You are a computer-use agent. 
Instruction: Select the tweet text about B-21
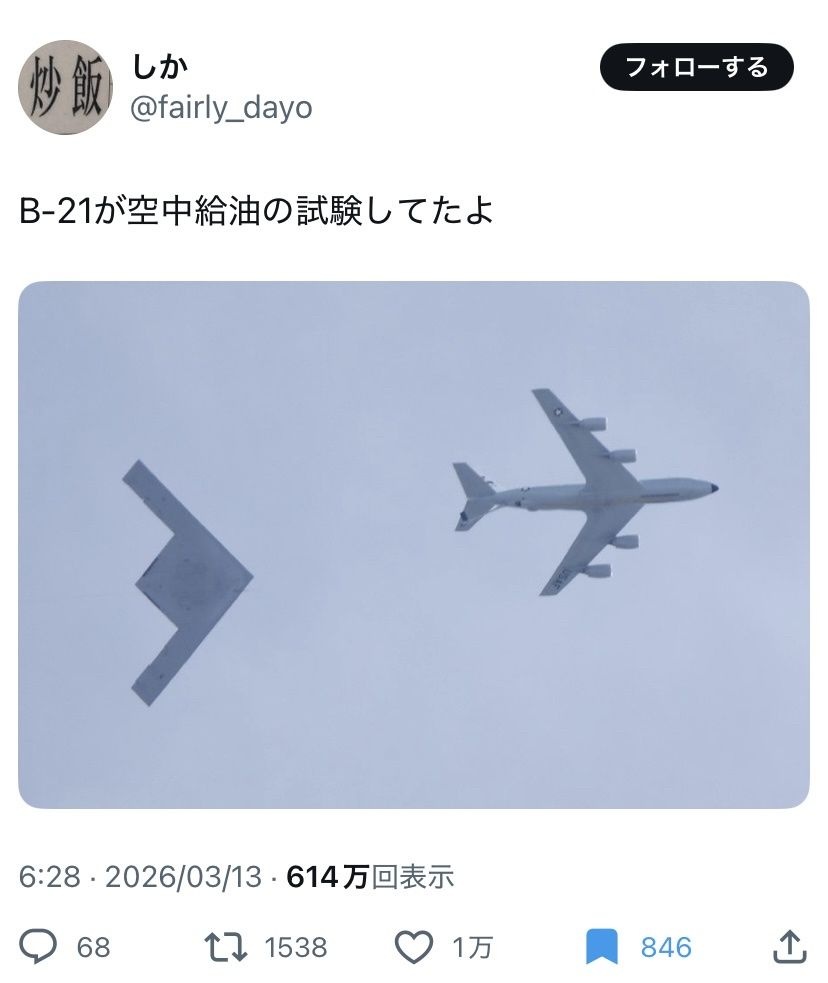[256, 211]
